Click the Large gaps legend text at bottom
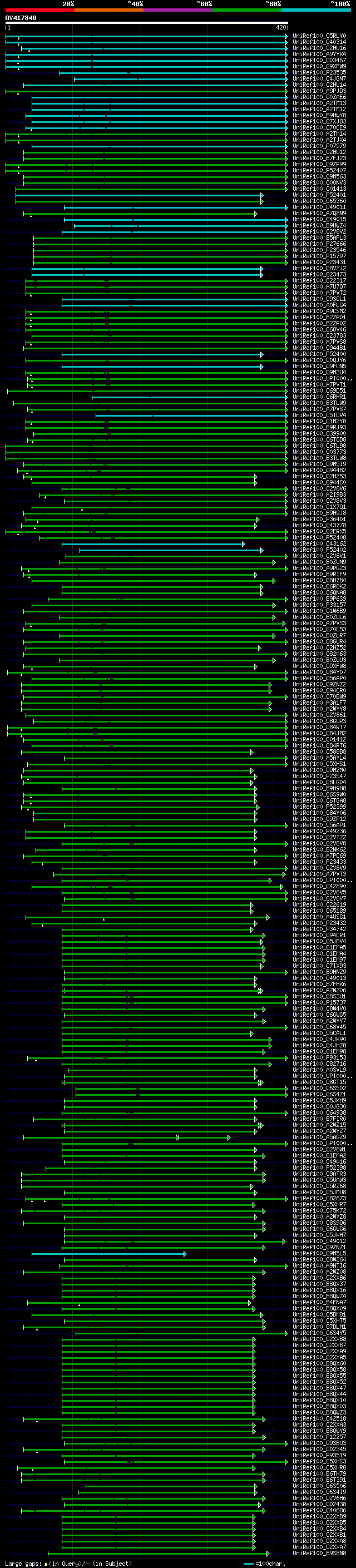 tap(68, 1563)
